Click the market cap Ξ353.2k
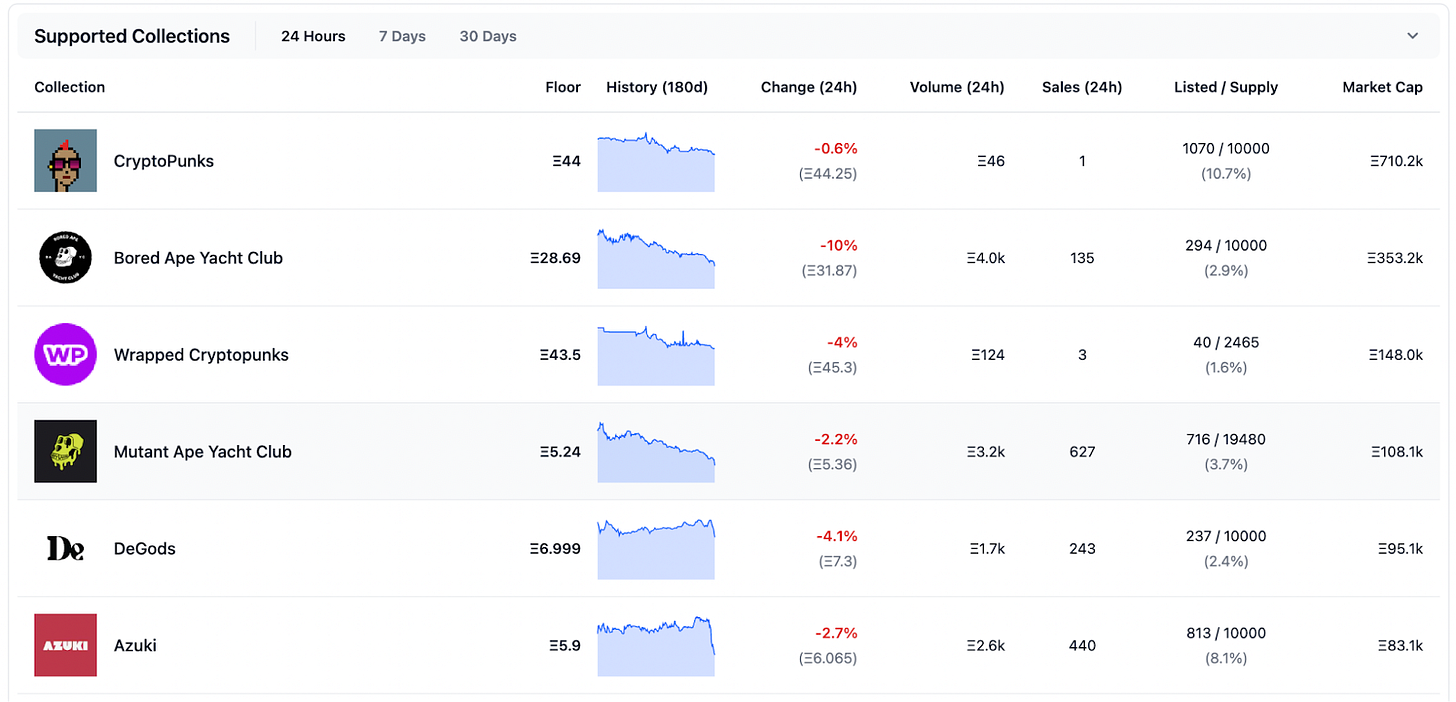 coord(1395,258)
